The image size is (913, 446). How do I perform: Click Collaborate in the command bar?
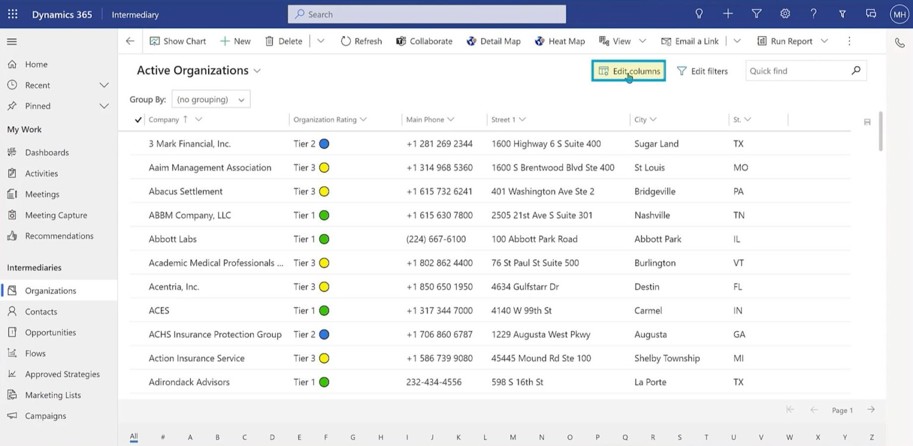pos(424,41)
